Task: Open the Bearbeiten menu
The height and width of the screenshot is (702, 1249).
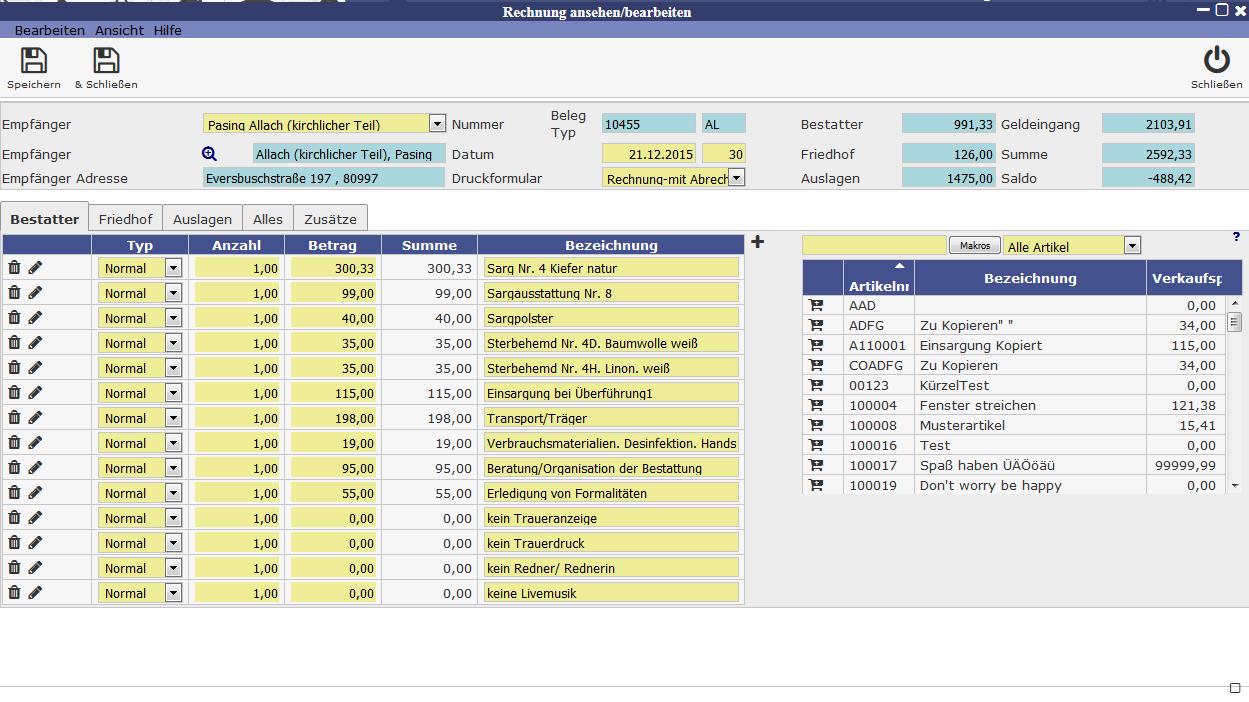Action: 50,30
